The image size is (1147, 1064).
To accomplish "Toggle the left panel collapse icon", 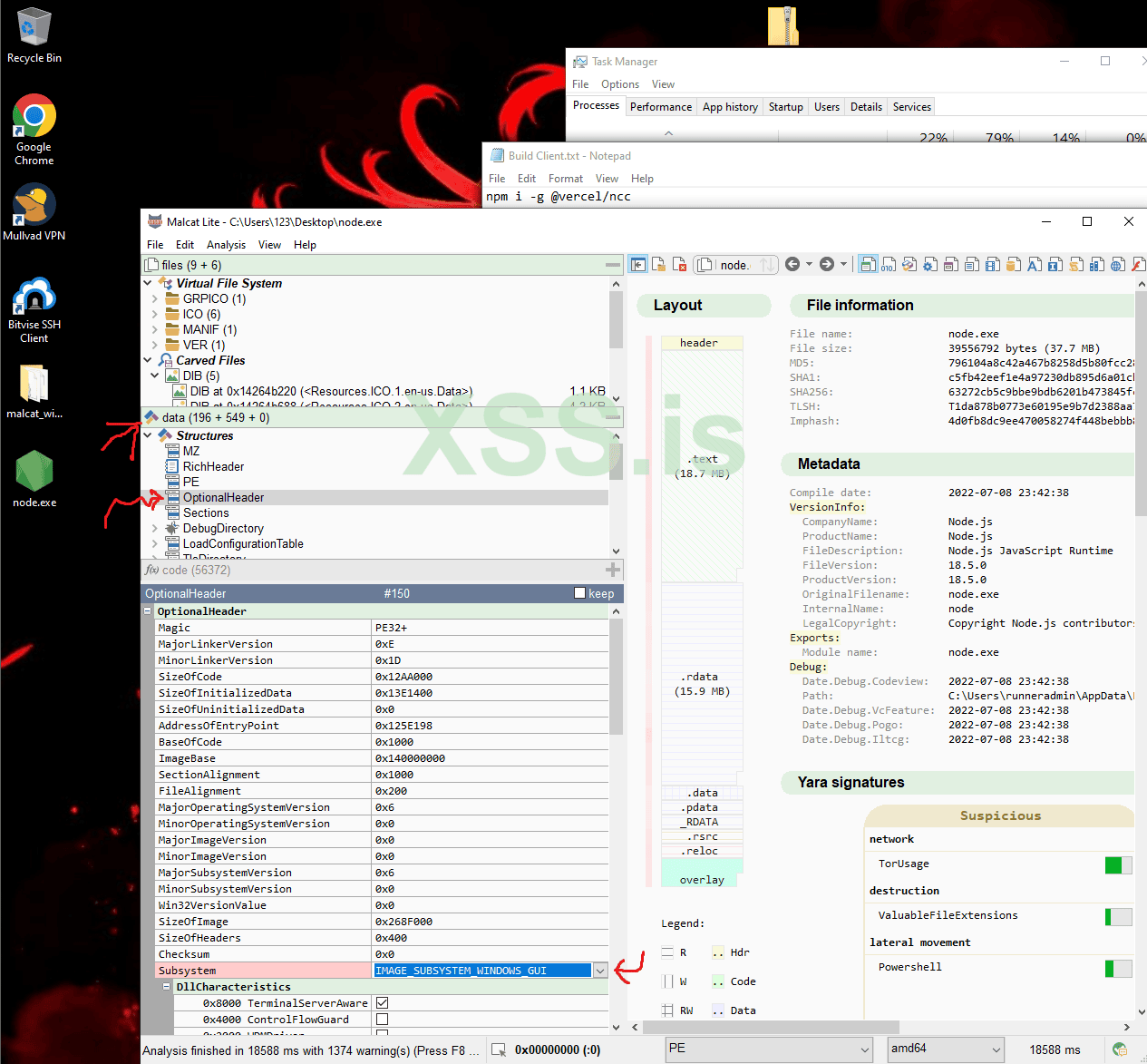I will click(x=638, y=265).
